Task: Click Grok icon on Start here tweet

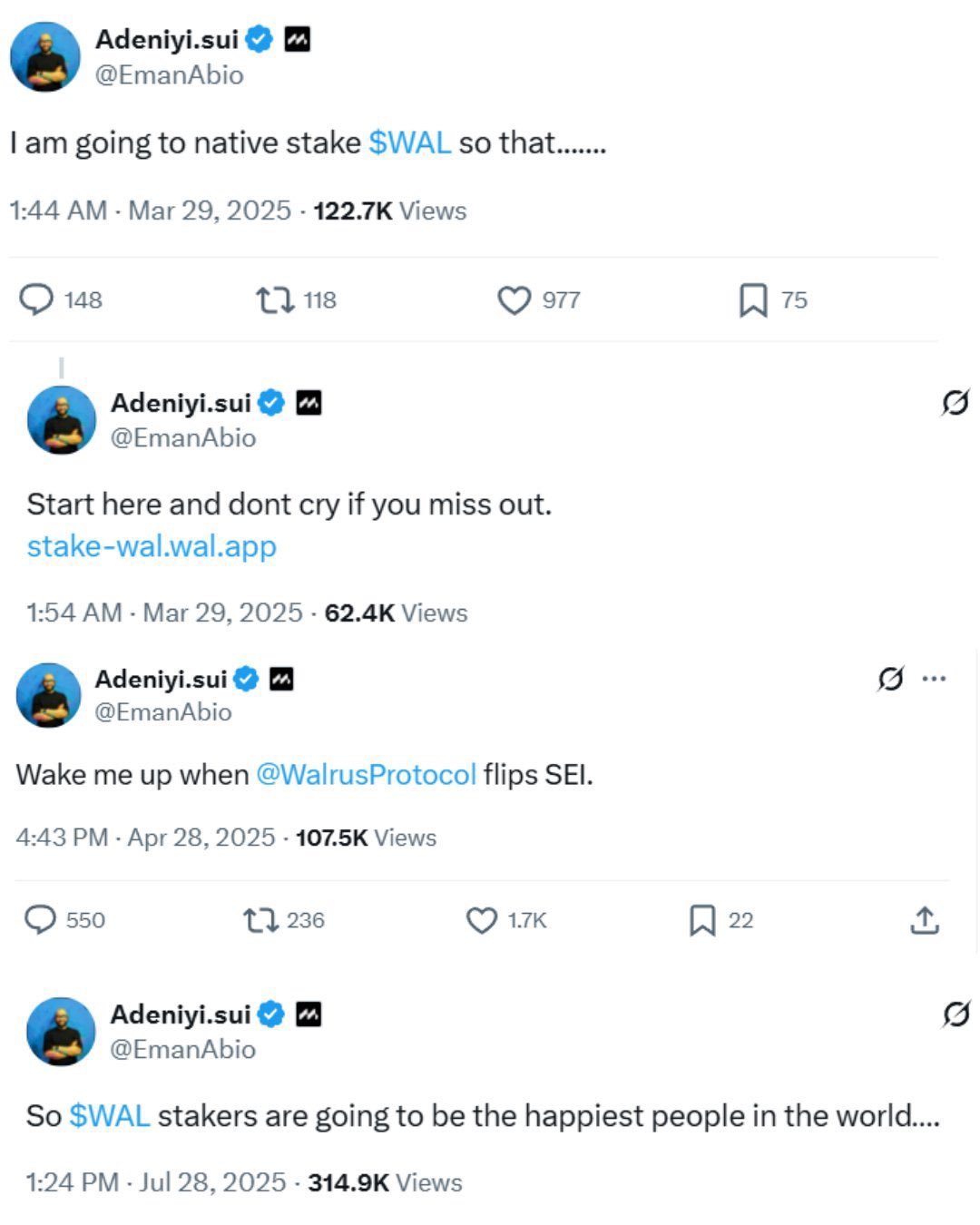Action: 955,402
